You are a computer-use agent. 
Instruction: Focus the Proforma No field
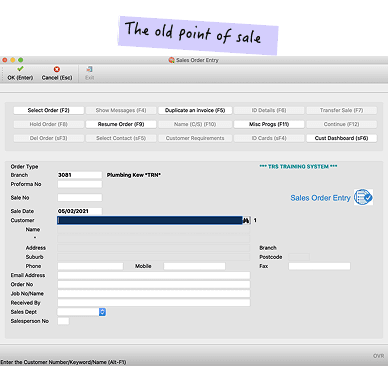pyautogui.click(x=80, y=184)
